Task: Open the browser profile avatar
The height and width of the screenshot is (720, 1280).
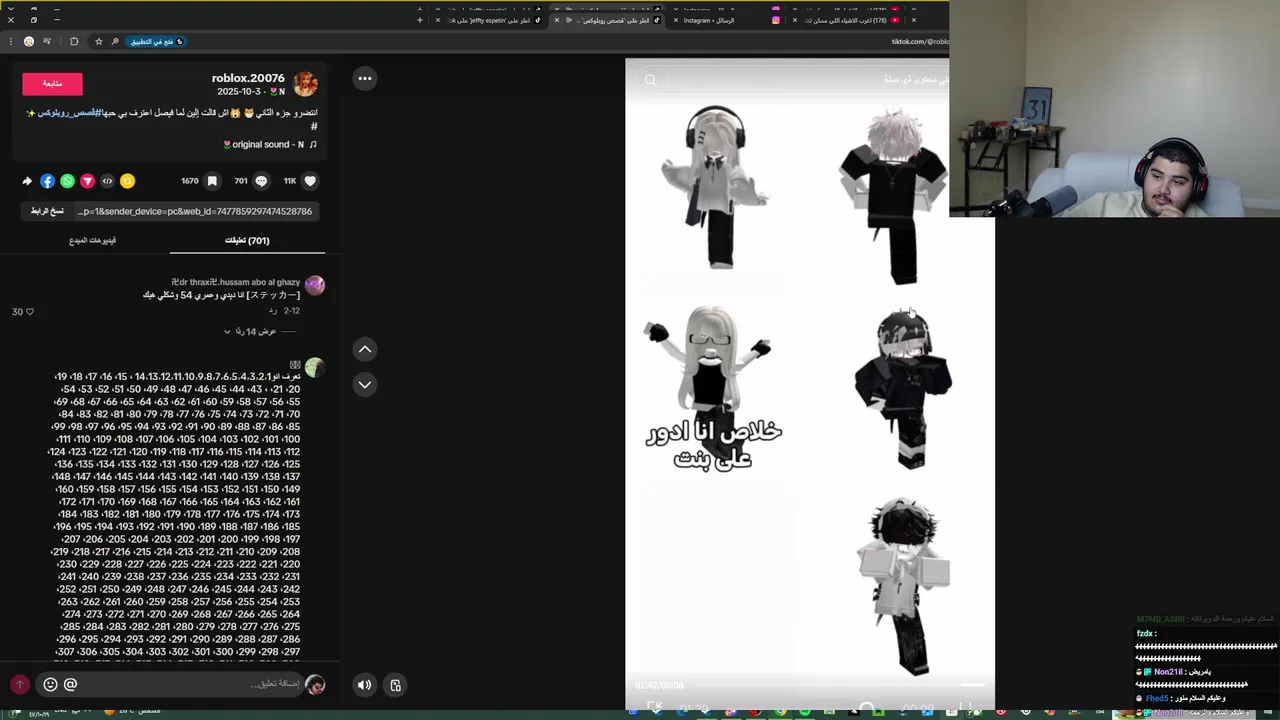Action: pyautogui.click(x=29, y=41)
